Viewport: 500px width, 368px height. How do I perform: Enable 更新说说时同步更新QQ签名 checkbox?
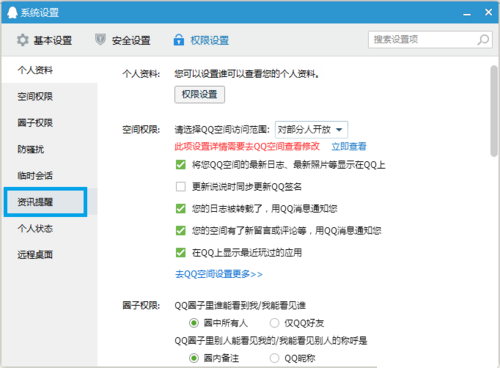(181, 187)
